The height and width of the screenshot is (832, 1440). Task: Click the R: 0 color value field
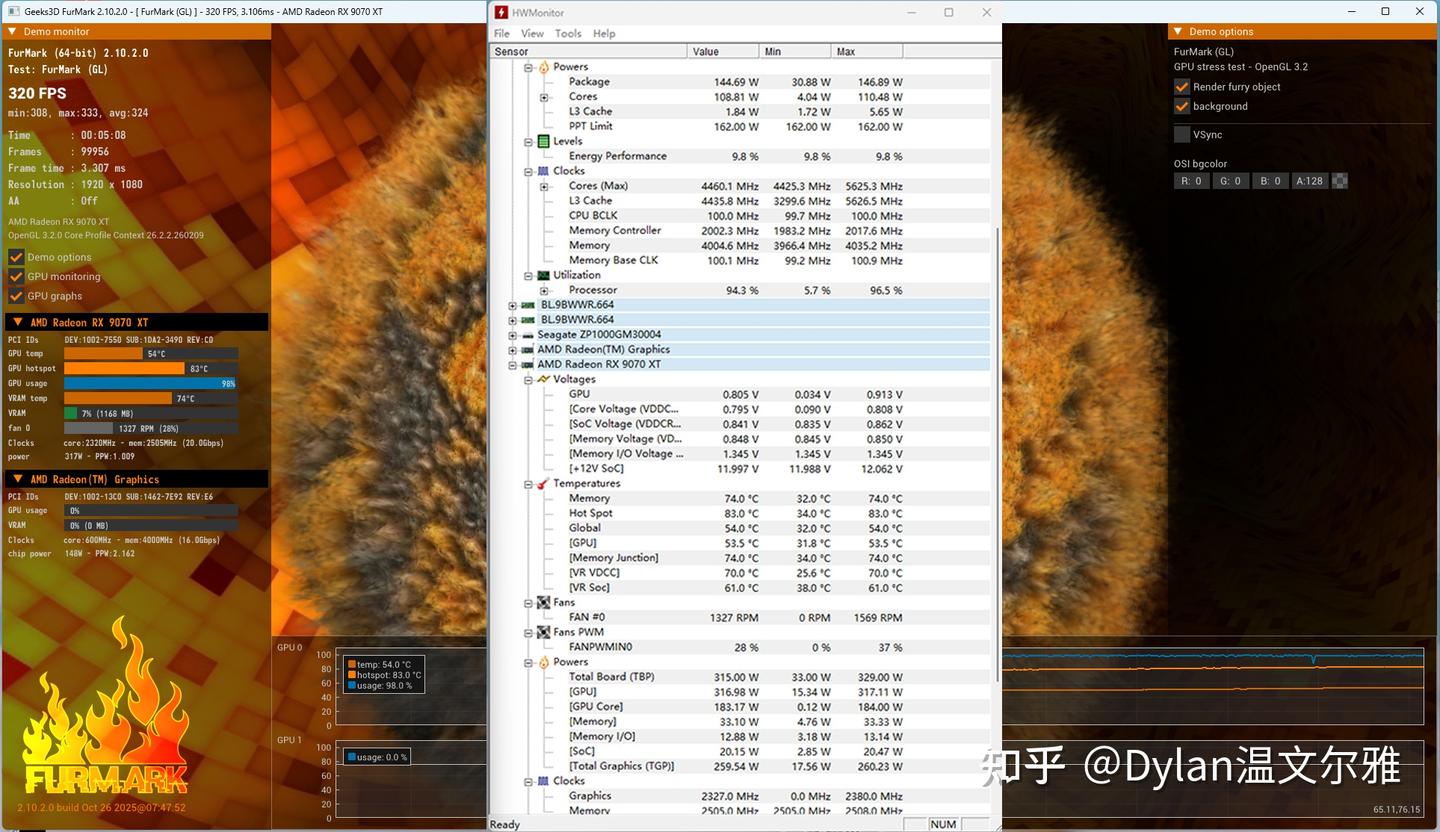click(1191, 181)
